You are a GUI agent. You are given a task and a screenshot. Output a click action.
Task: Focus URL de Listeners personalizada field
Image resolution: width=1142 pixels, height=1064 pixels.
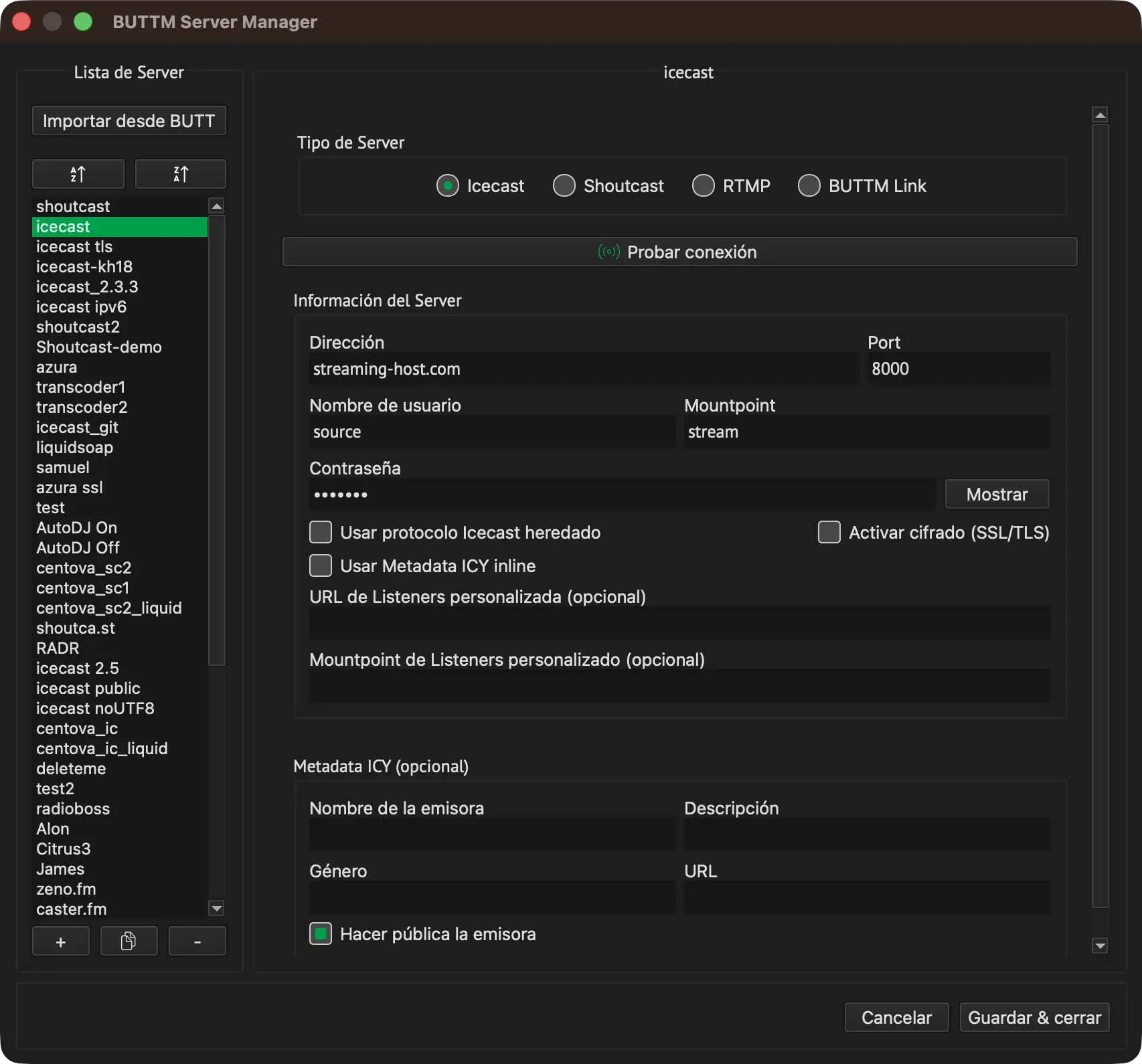pos(679,623)
